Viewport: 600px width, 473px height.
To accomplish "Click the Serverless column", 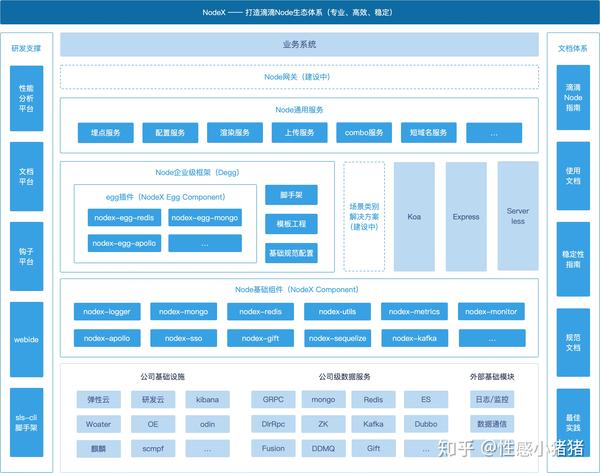I will pos(518,216).
